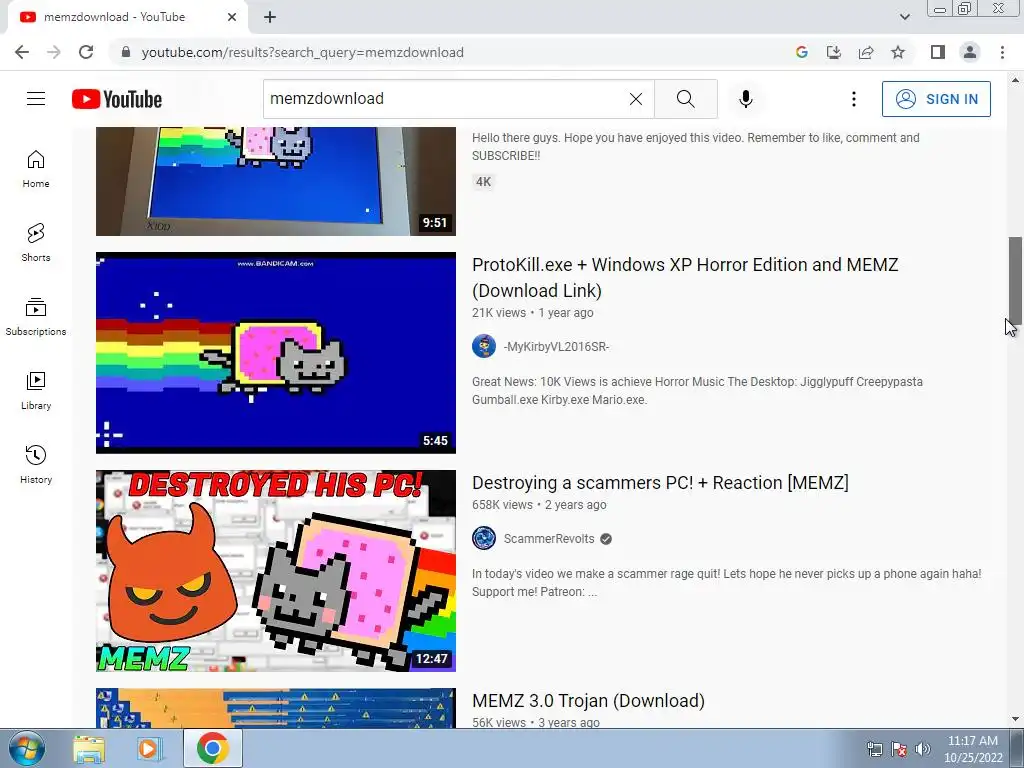
Task: Click the '658K views' text
Action: pos(502,505)
